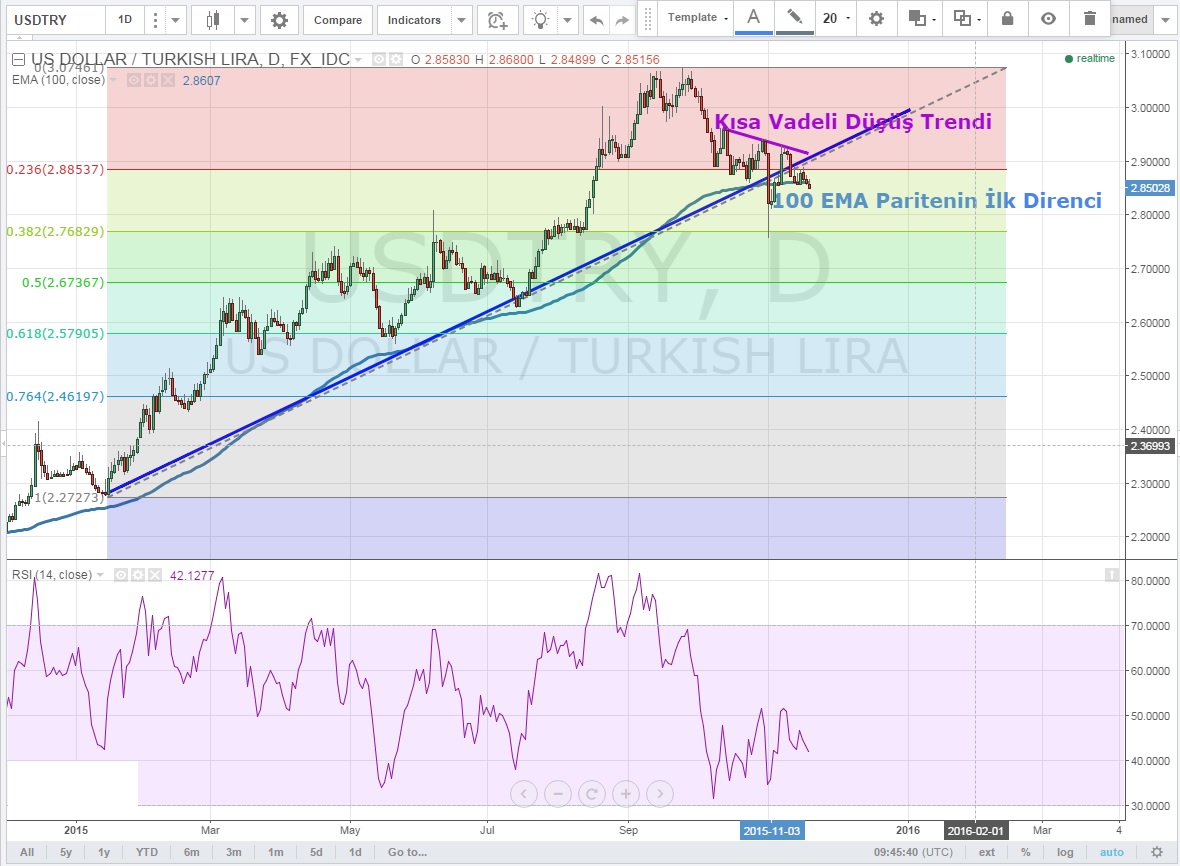Viewport: 1180px width, 866px height.
Task: Click the Compare button
Action: pos(338,19)
